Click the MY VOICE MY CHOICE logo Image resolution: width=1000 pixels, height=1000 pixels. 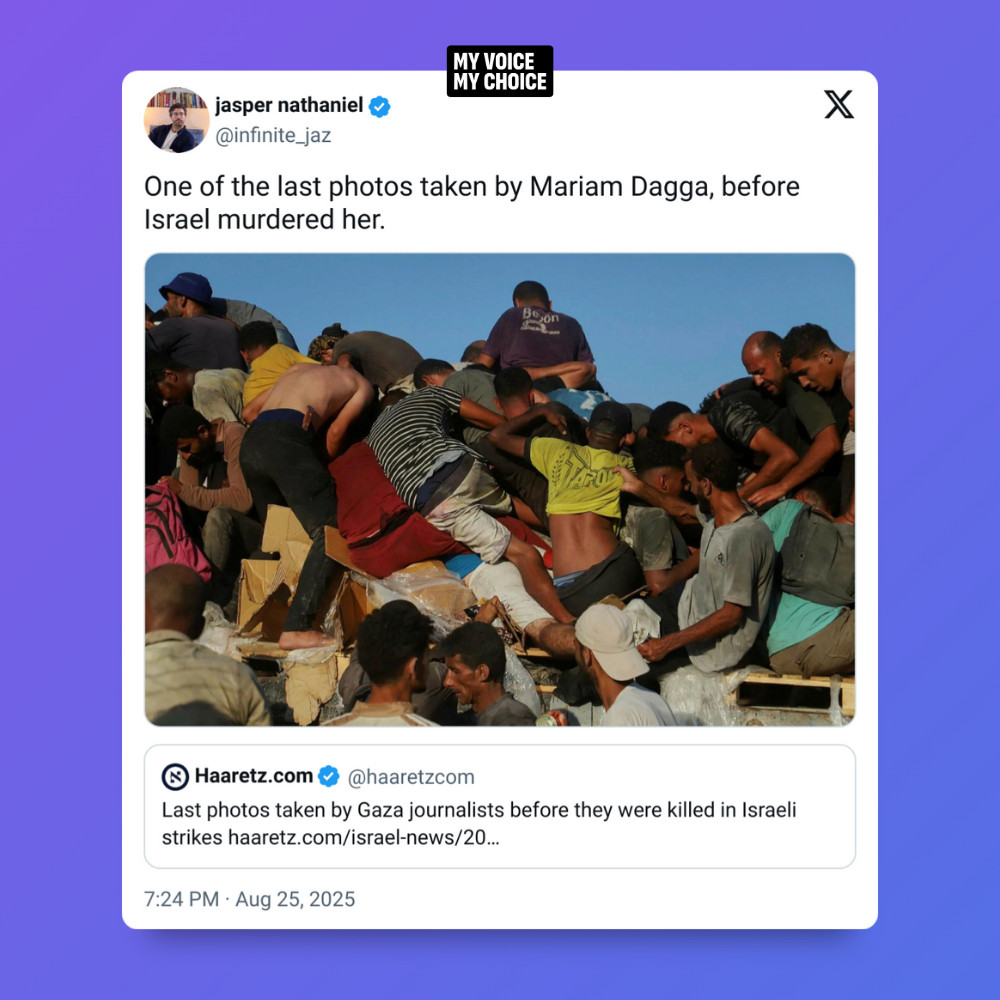500,71
